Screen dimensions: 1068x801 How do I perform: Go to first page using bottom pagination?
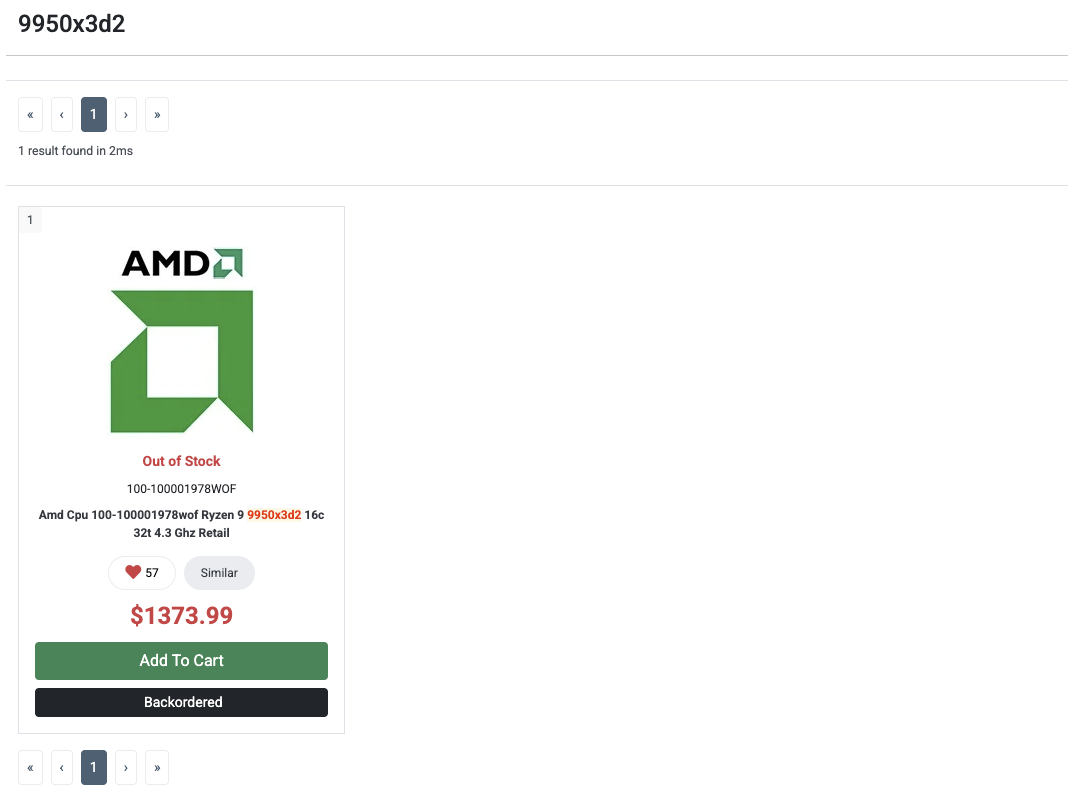[30, 767]
